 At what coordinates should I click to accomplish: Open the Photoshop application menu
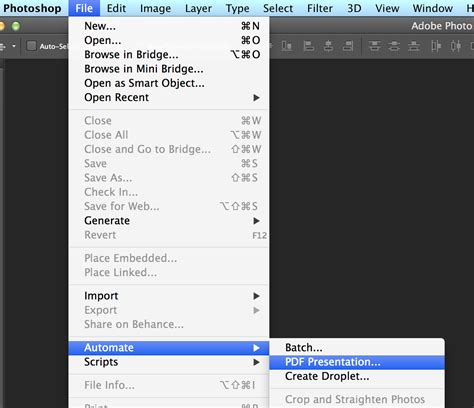(32, 8)
